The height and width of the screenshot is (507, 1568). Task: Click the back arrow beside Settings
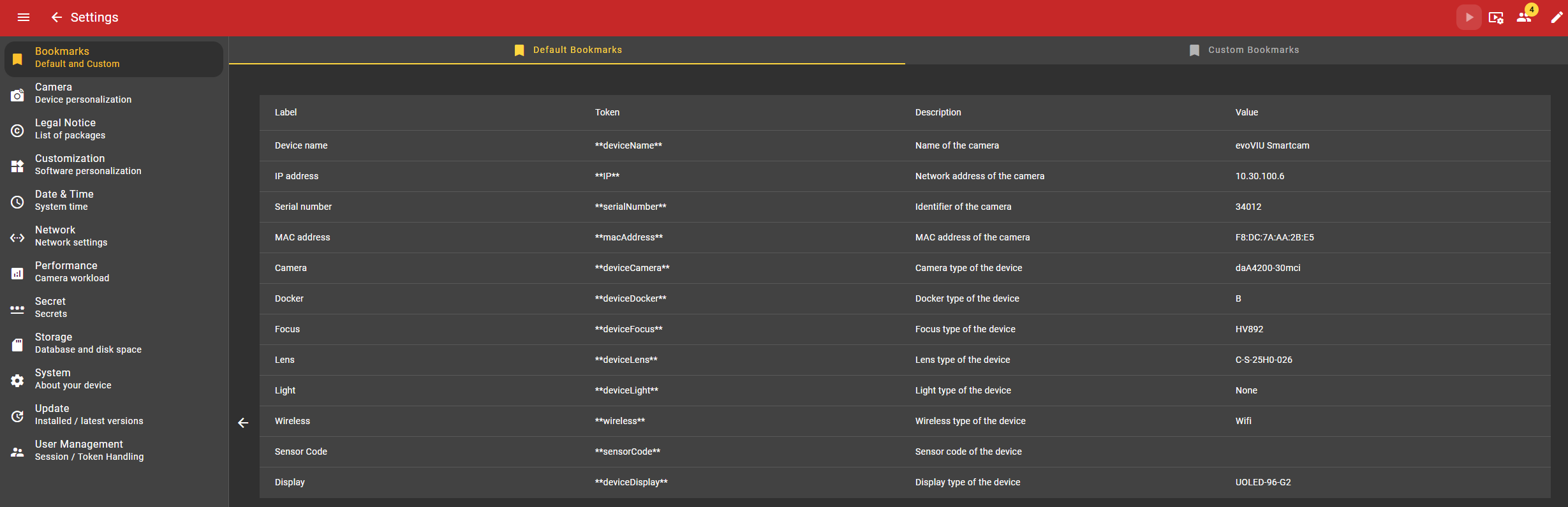pyautogui.click(x=57, y=17)
